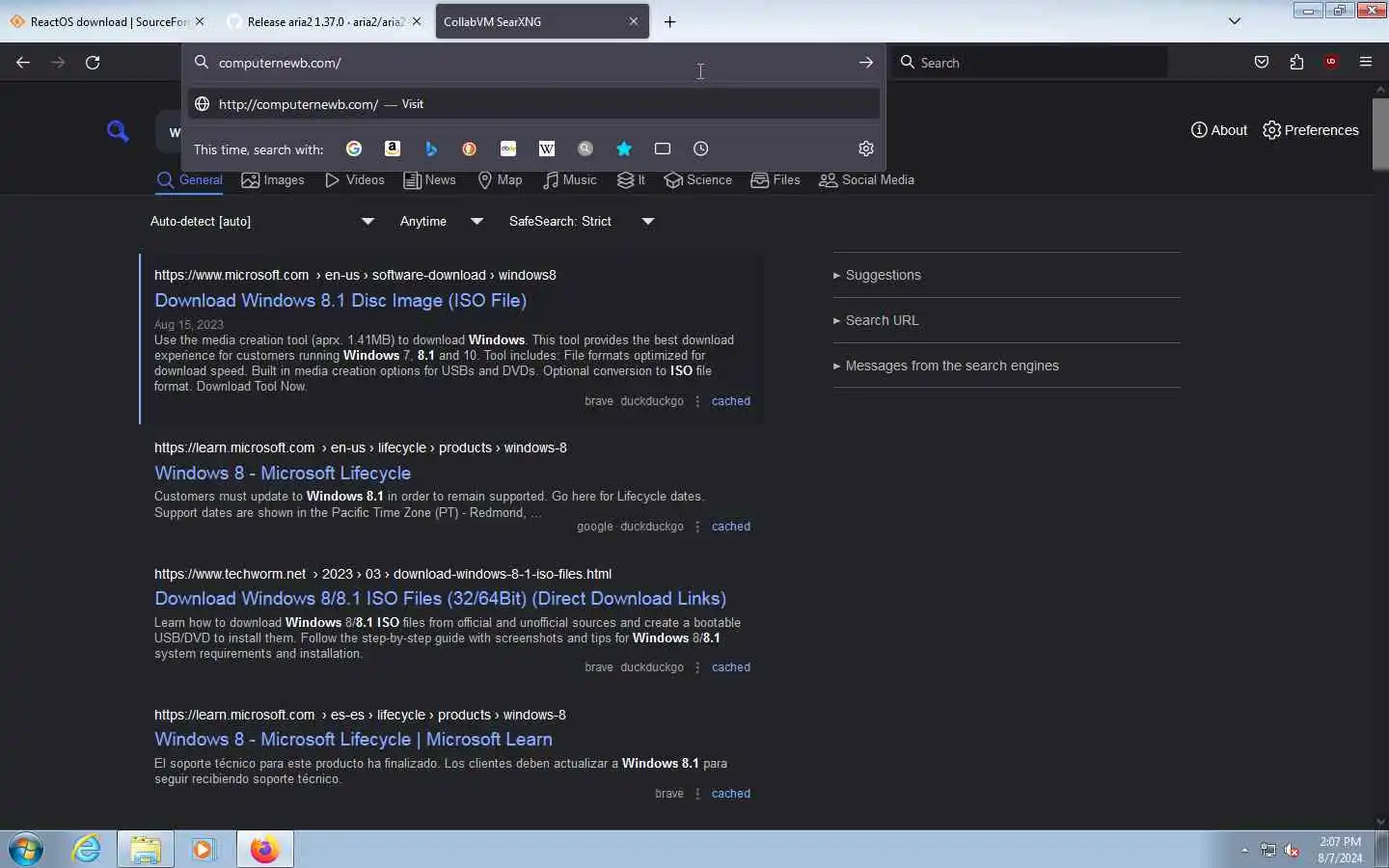The image size is (1389, 868).
Task: Close the ReactOS download tab
Action: 199,21
